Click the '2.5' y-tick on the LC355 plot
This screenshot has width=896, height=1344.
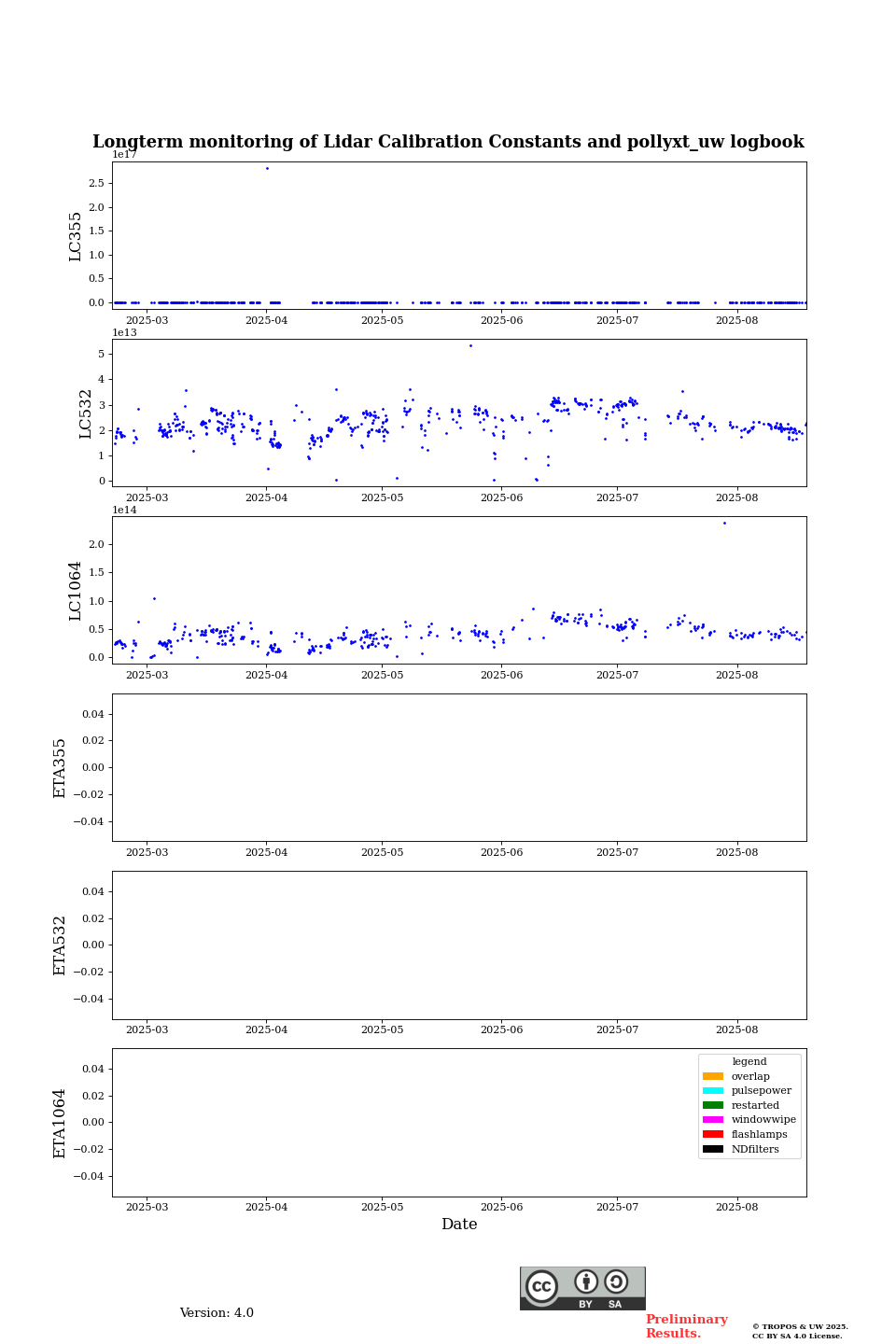[96, 183]
